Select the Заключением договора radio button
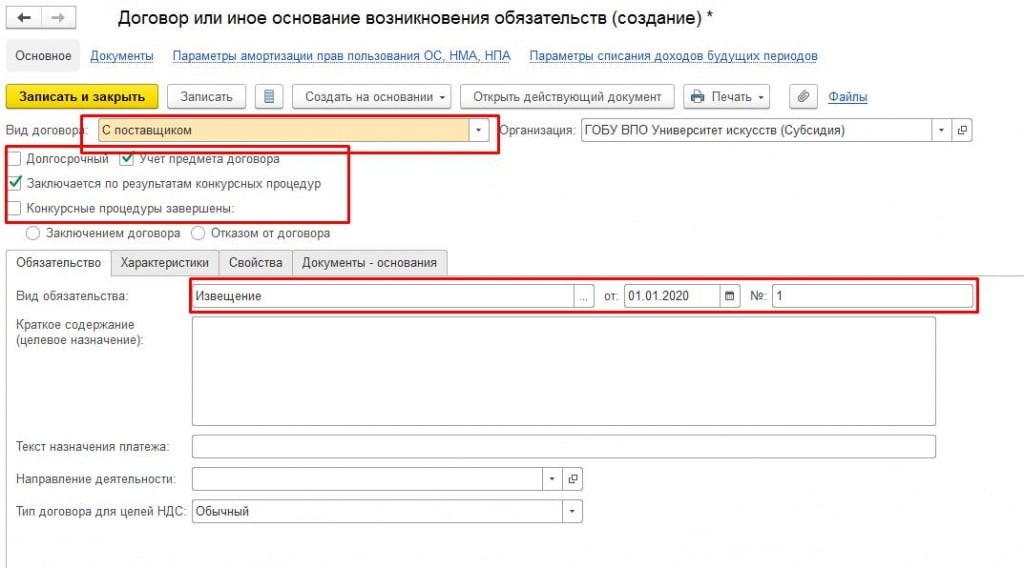The width and height of the screenshot is (1024, 568). click(x=33, y=233)
